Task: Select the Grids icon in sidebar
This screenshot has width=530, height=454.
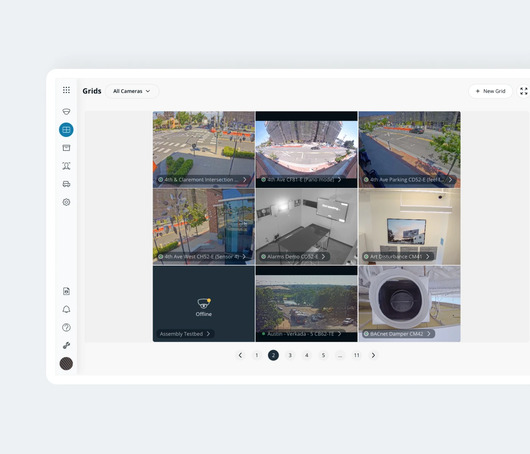Action: point(66,130)
